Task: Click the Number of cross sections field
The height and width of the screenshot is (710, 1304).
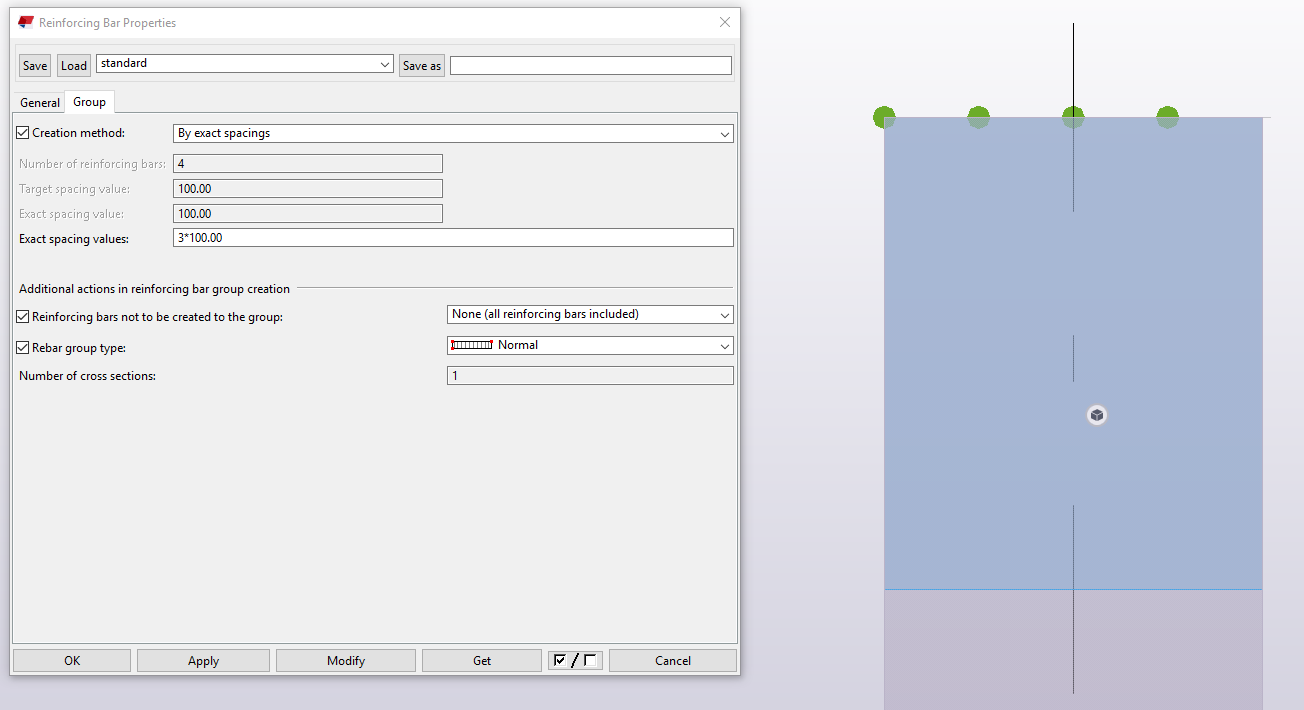Action: pos(590,376)
